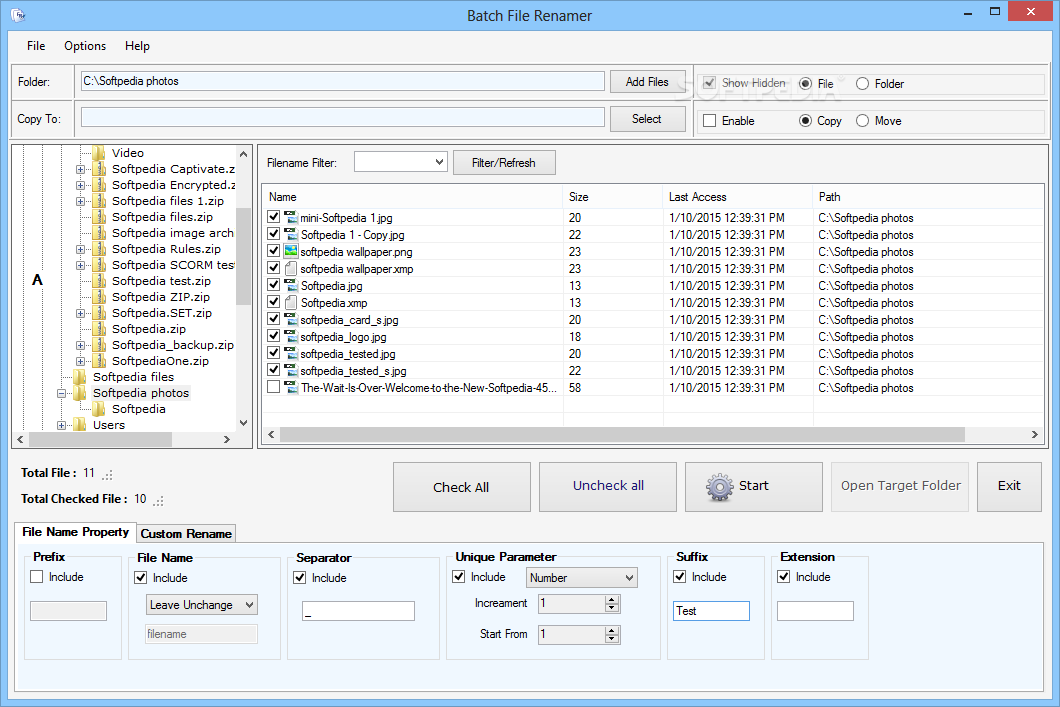
Task: Click the mini-Softpedia 1.jpg image file icon
Action: (x=291, y=218)
